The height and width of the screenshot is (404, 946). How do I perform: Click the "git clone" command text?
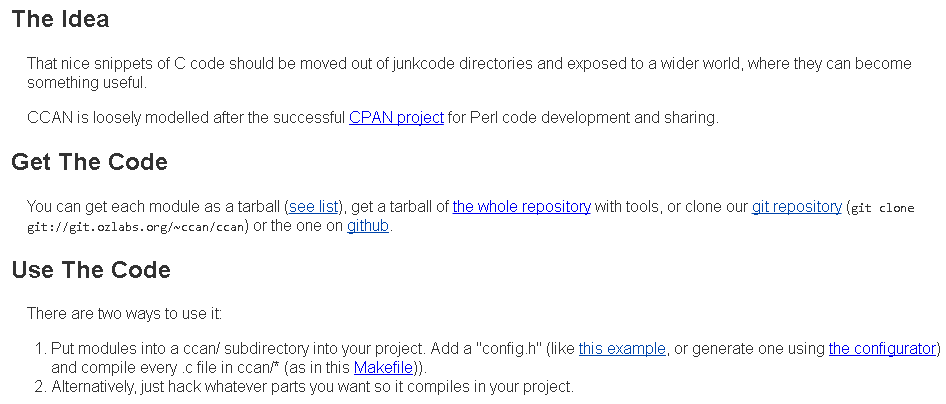tap(883, 208)
